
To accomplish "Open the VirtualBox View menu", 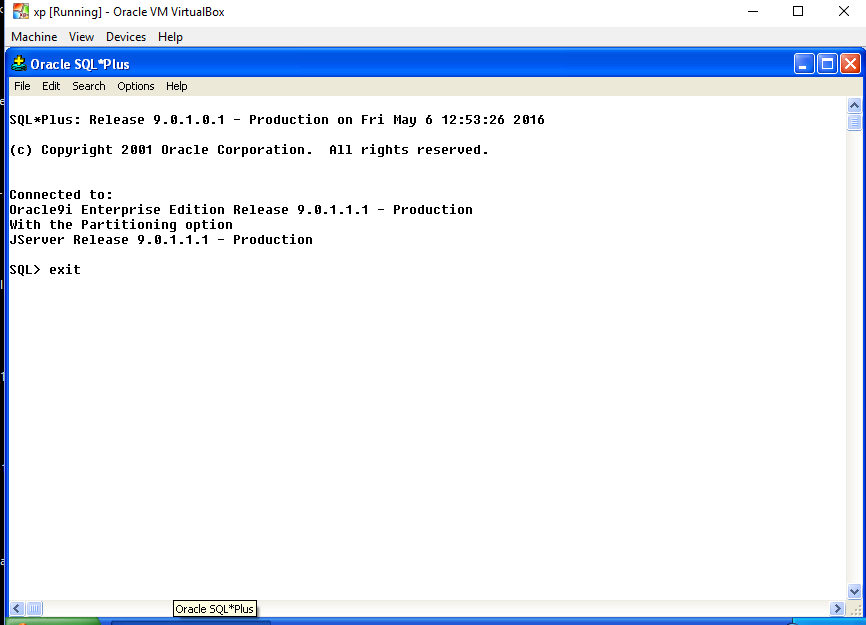I will (81, 37).
